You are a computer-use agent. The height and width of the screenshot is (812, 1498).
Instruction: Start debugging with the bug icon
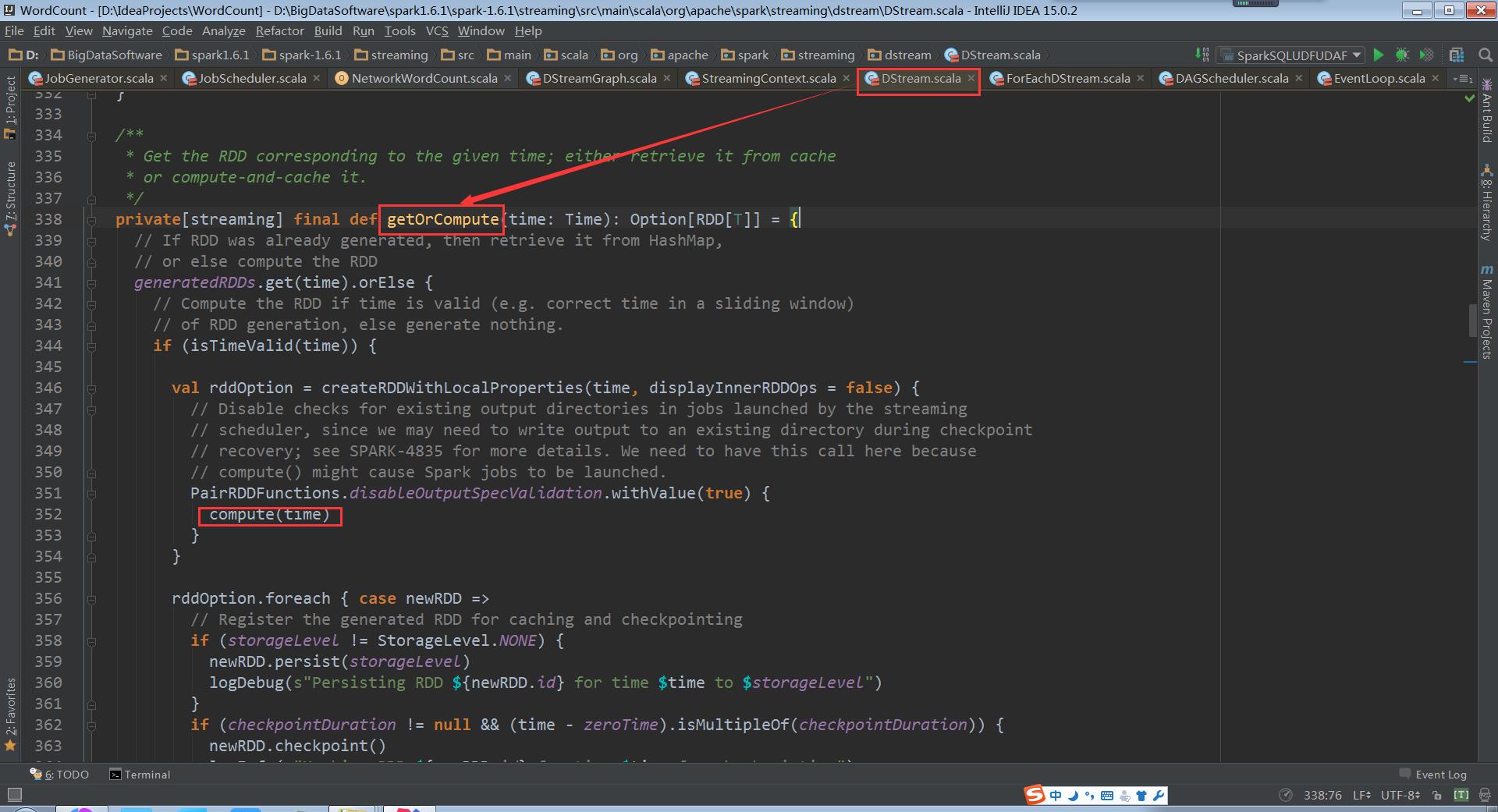tap(1402, 55)
